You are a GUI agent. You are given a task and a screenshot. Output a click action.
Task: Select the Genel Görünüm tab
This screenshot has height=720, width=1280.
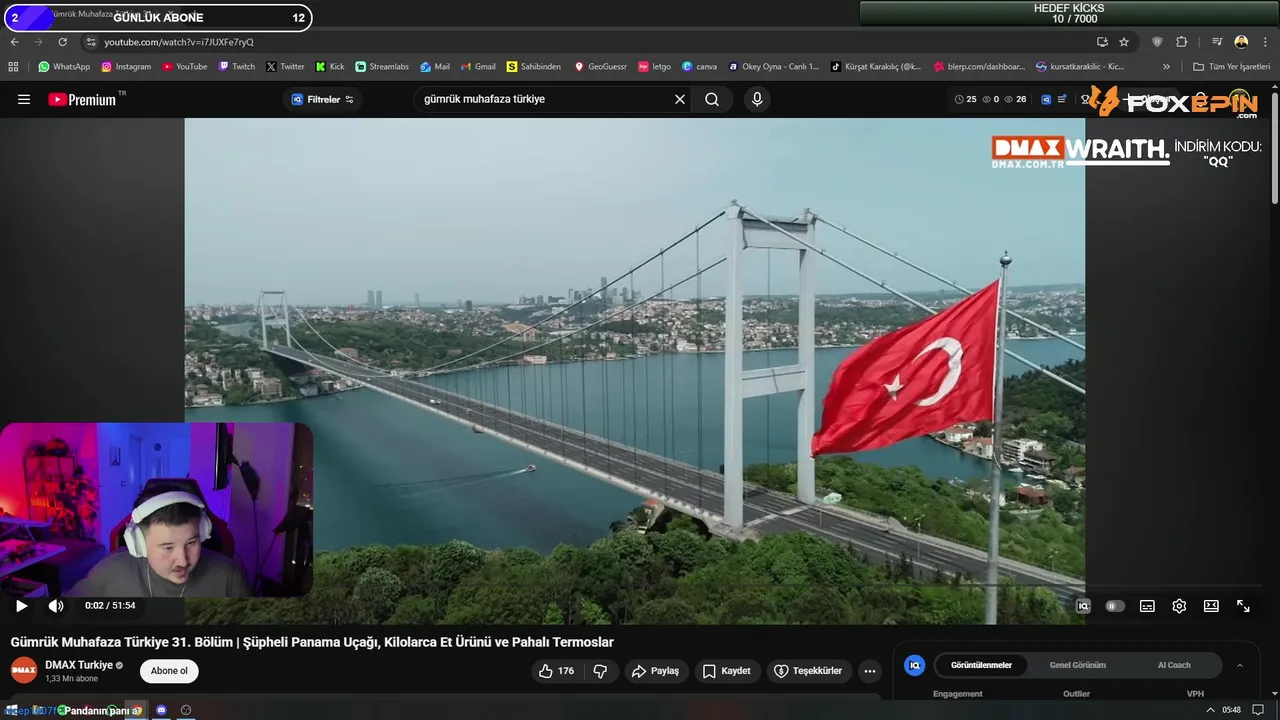[x=1078, y=665]
